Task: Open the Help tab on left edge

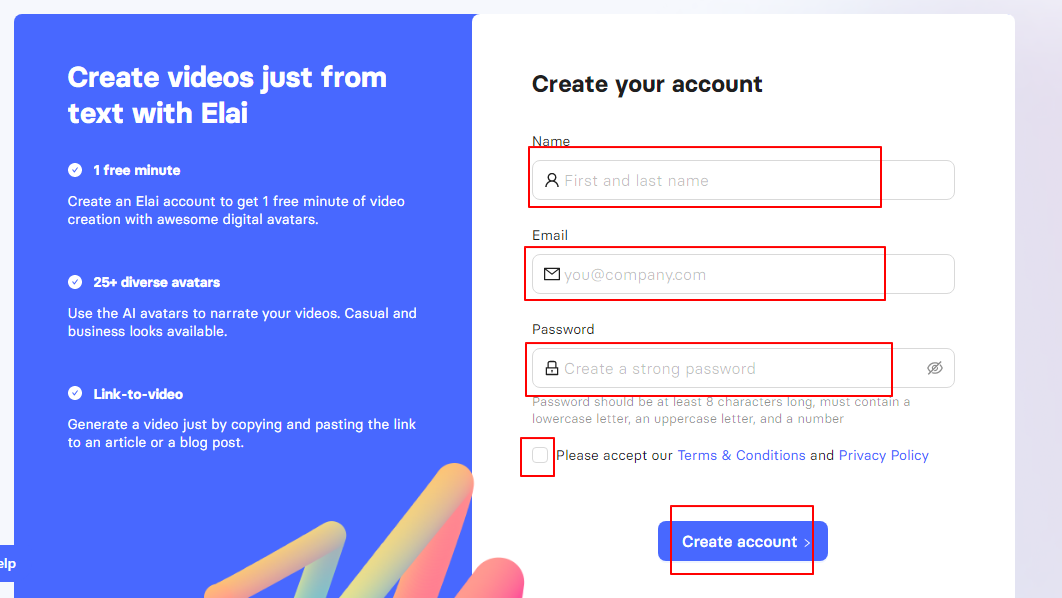Action: point(7,563)
